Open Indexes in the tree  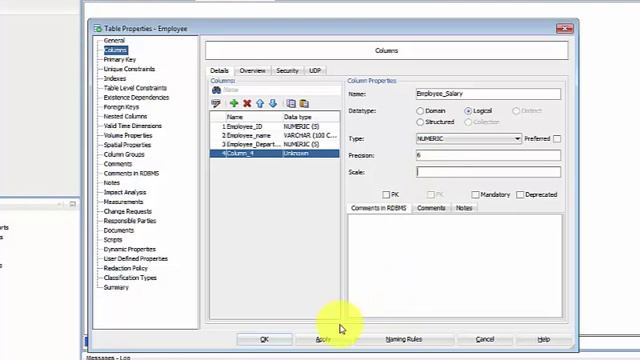115,78
